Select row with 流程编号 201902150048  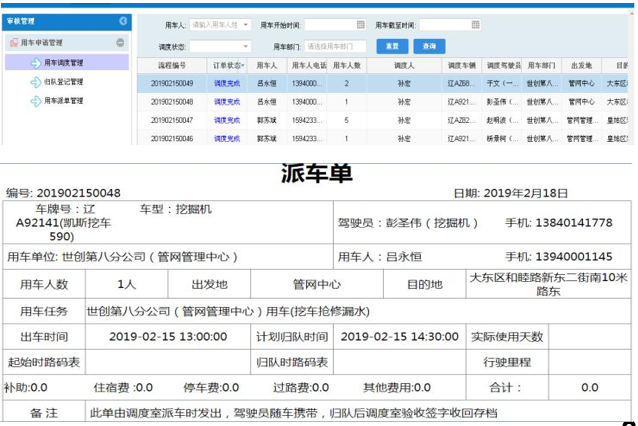173,101
